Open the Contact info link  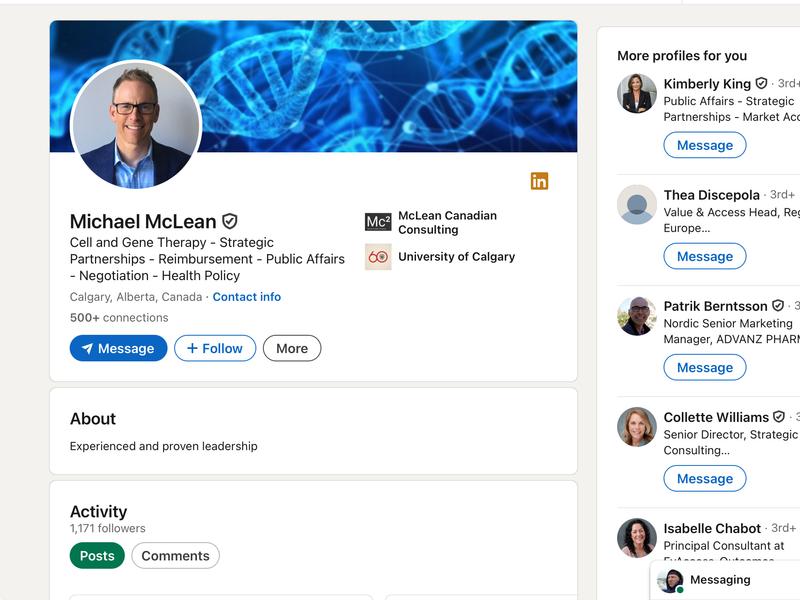pyautogui.click(x=246, y=297)
